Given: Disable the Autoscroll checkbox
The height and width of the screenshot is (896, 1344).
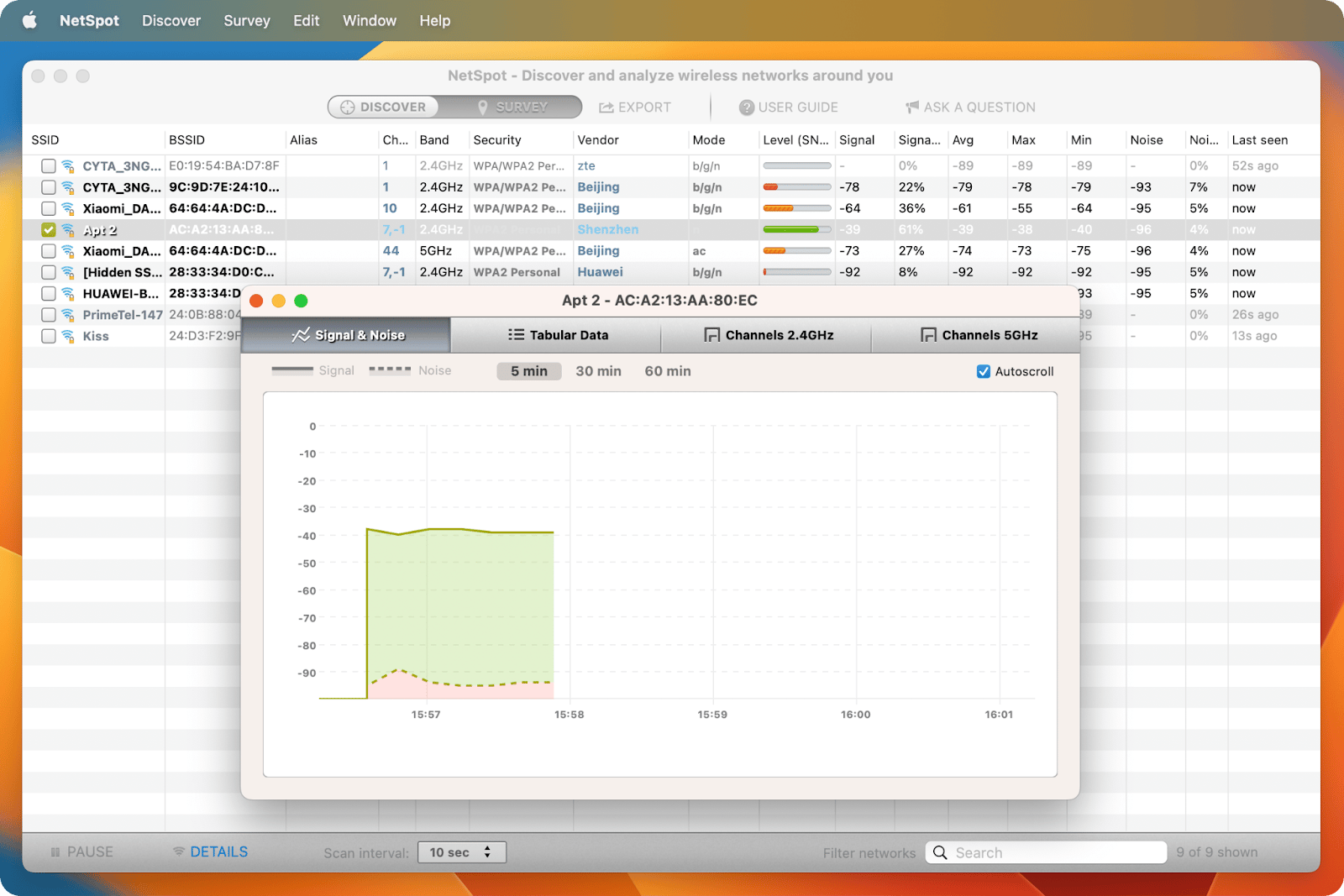Looking at the screenshot, I should tap(984, 371).
